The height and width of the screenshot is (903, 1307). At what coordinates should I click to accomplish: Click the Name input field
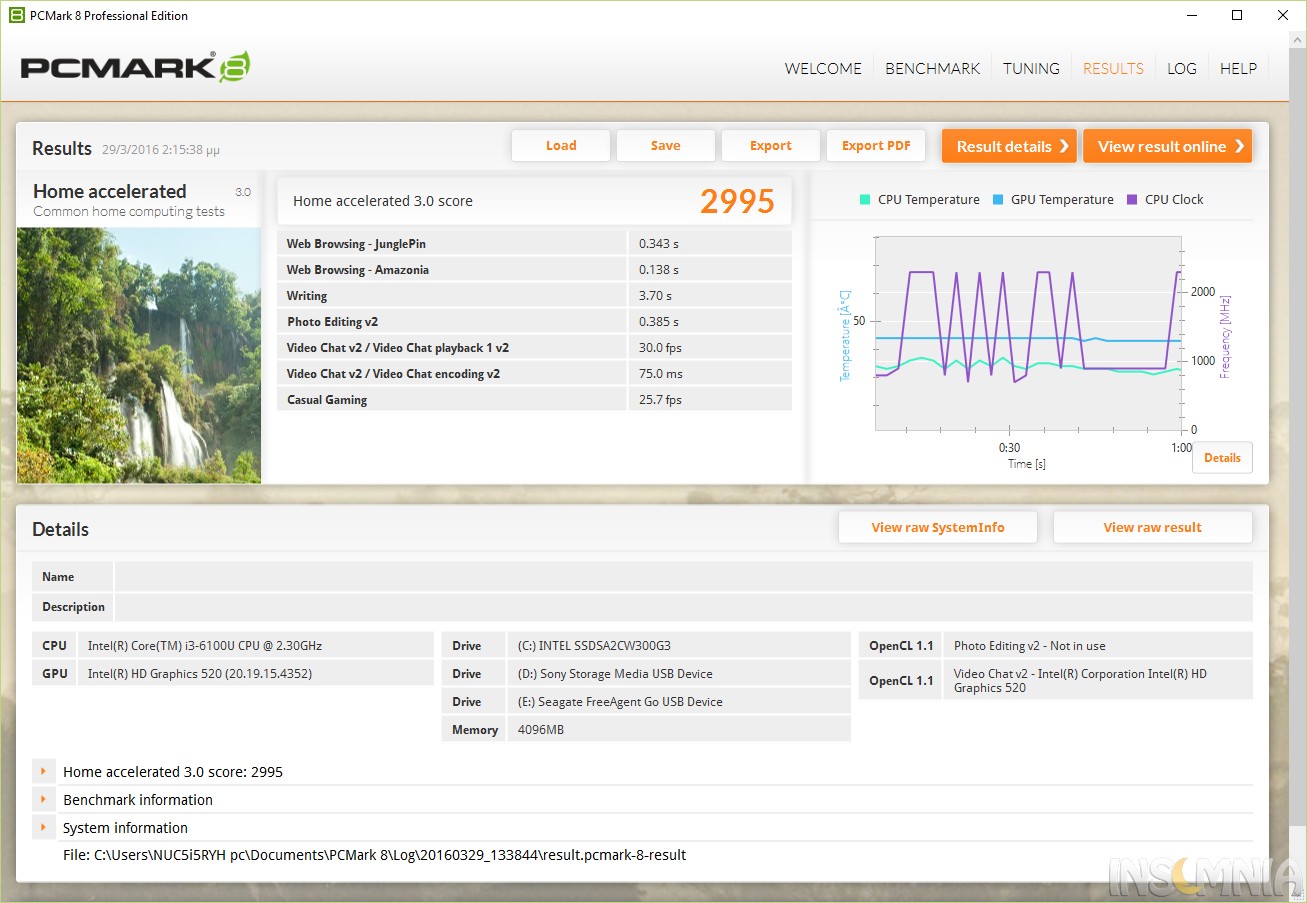683,577
